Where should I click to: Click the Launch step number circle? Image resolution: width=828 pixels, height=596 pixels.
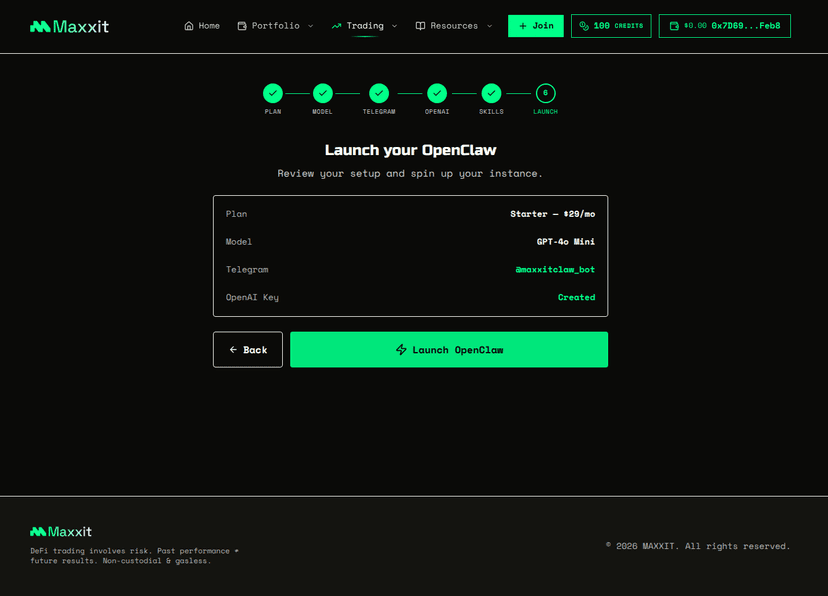pos(545,92)
